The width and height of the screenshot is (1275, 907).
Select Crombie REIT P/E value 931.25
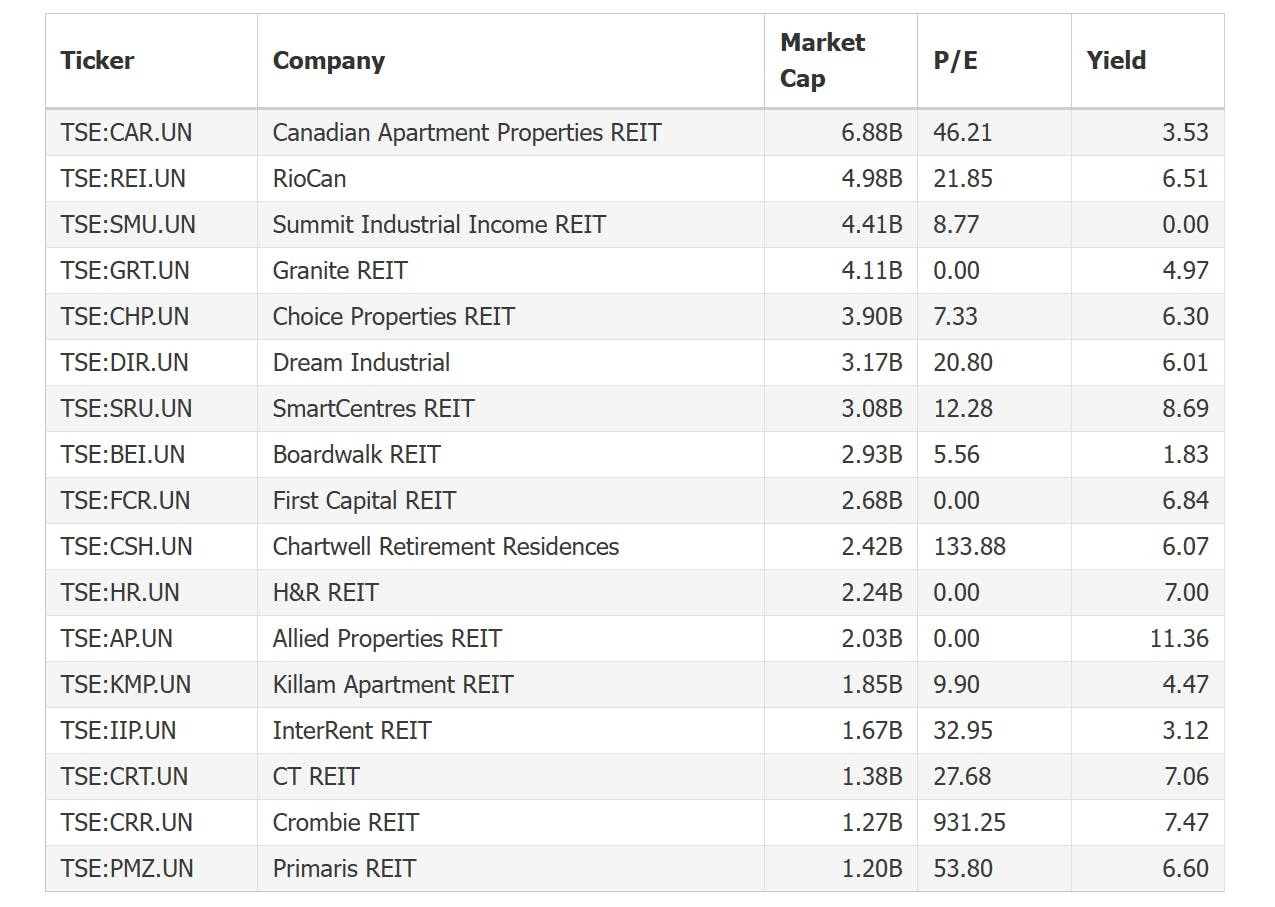(969, 822)
